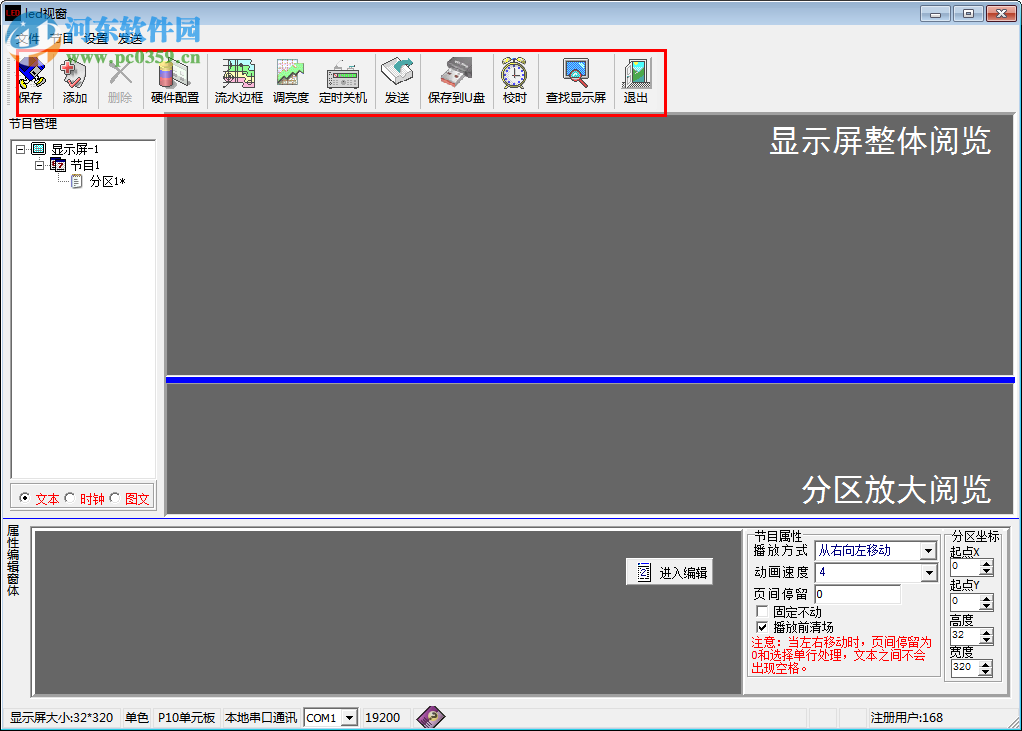Click the 发送 send icon
The width and height of the screenshot is (1022, 731).
tap(396, 80)
